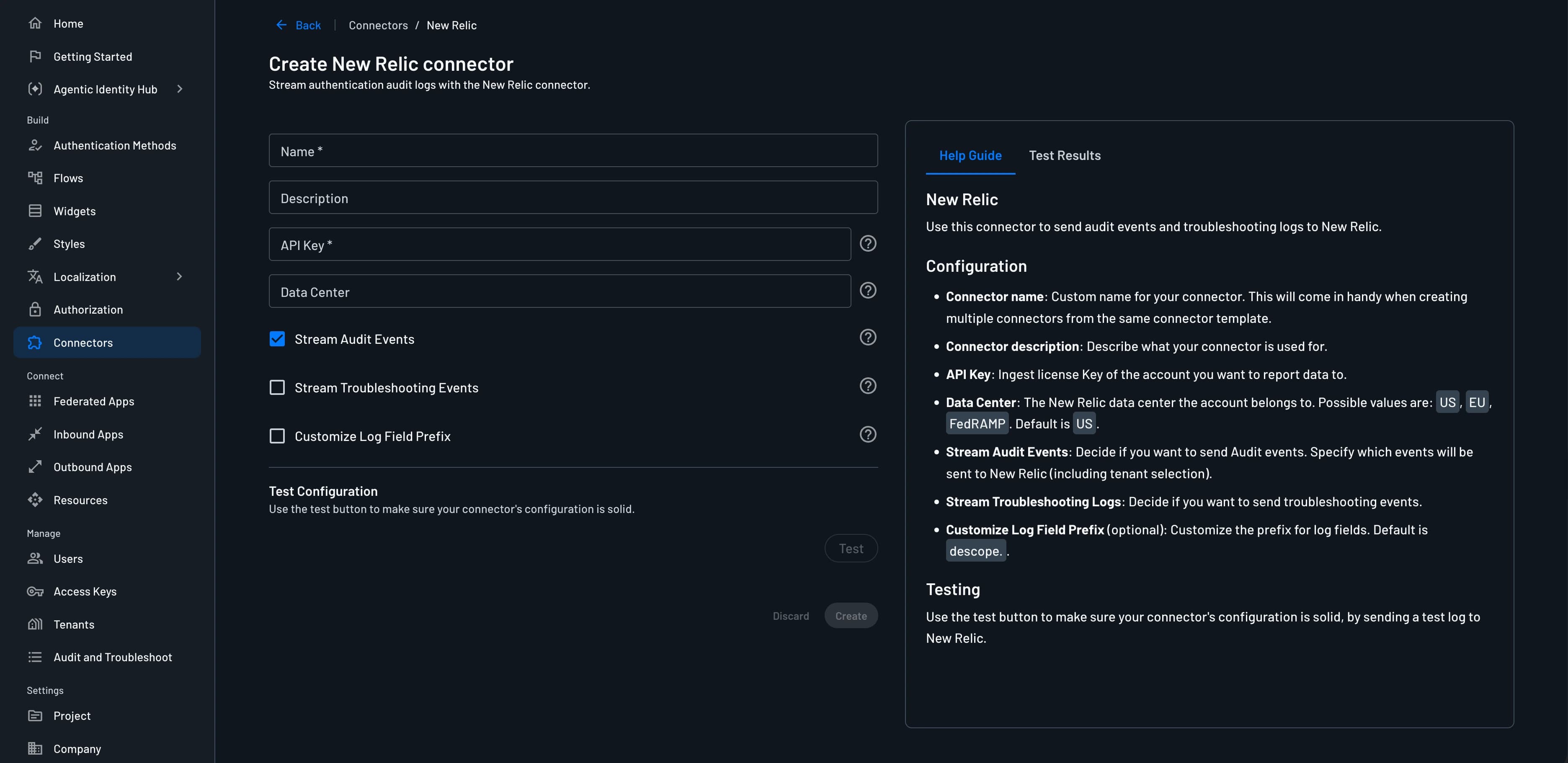Click the Project settings icon

[x=35, y=716]
